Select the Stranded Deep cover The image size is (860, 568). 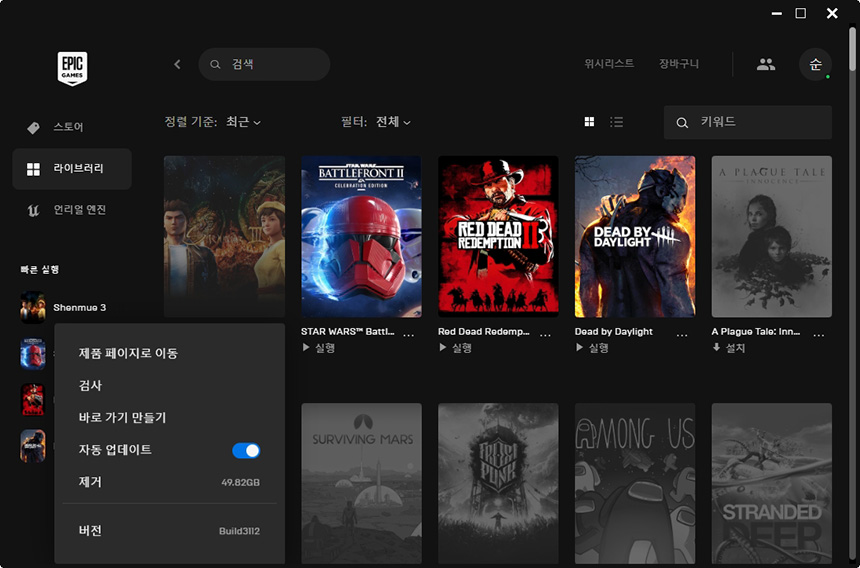[772, 484]
